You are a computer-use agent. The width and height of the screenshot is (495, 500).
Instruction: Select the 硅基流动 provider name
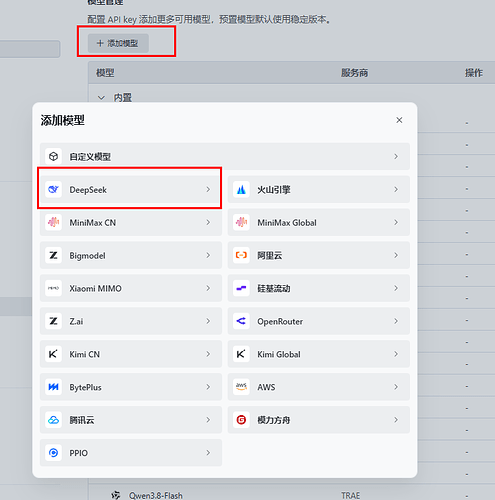[x=274, y=288]
